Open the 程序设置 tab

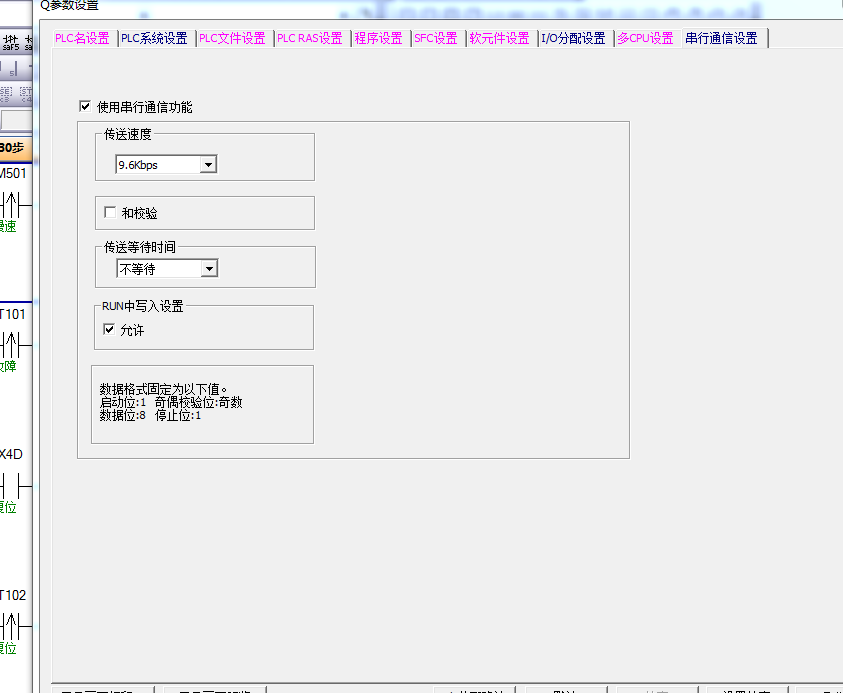click(x=378, y=39)
